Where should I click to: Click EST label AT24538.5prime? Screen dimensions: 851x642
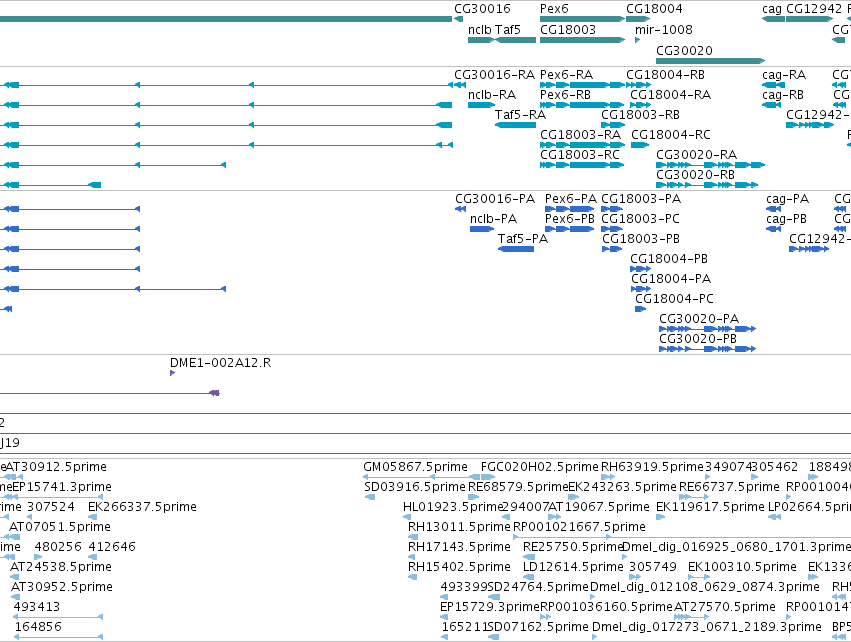(x=61, y=567)
